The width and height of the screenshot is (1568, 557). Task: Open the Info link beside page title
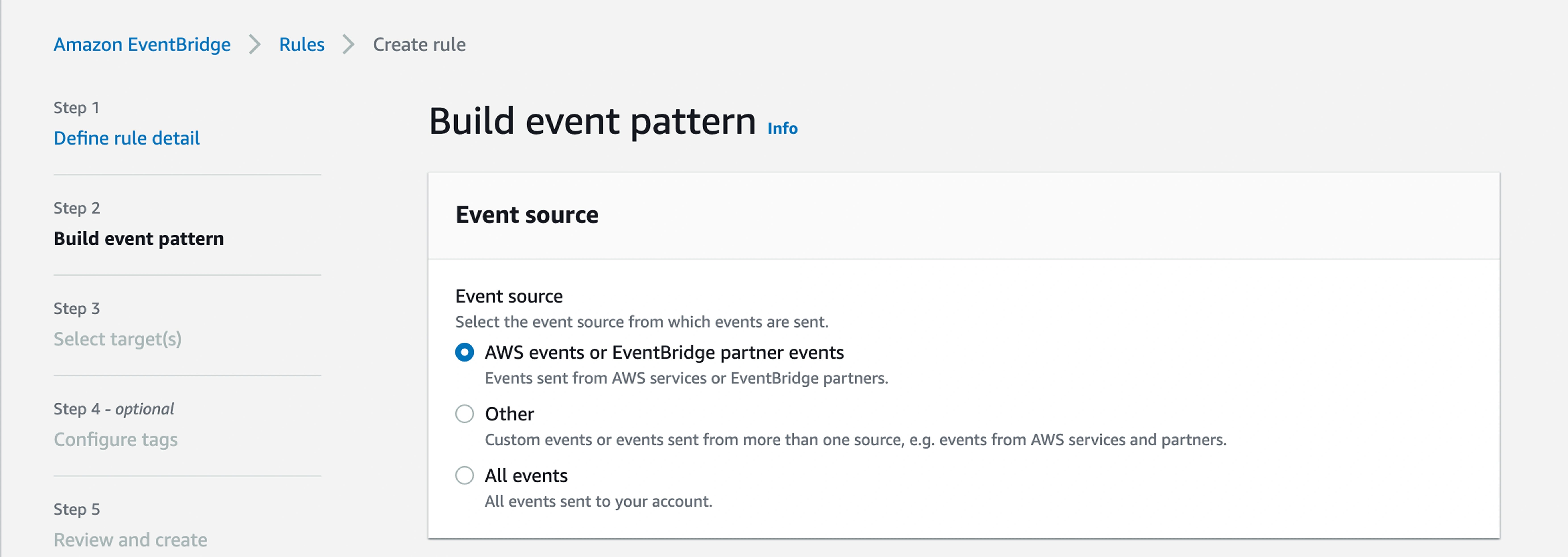[x=782, y=129]
